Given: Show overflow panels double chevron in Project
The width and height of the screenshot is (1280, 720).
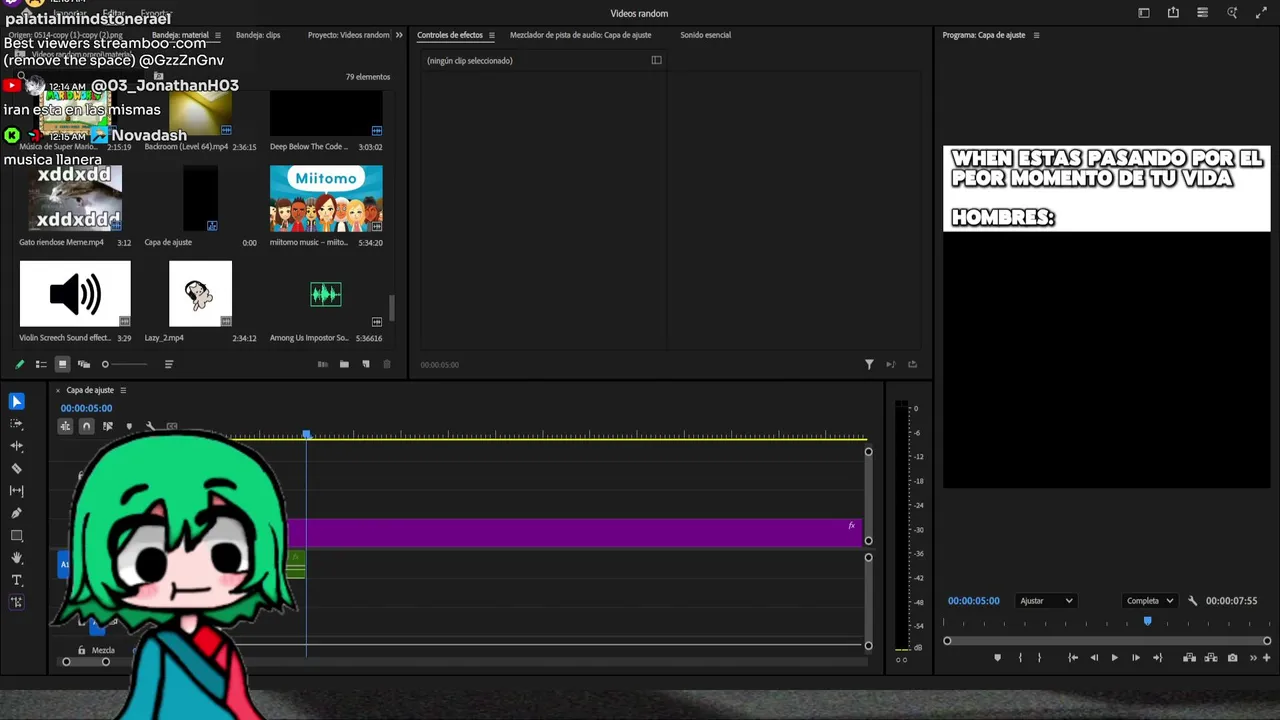Looking at the screenshot, I should pyautogui.click(x=399, y=35).
